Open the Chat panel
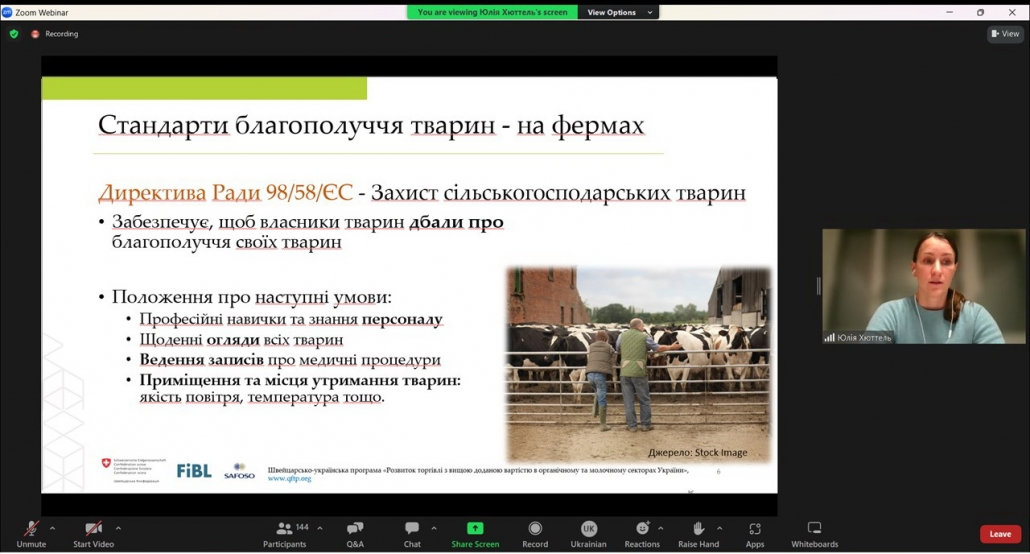The width and height of the screenshot is (1030, 554). pos(412,533)
